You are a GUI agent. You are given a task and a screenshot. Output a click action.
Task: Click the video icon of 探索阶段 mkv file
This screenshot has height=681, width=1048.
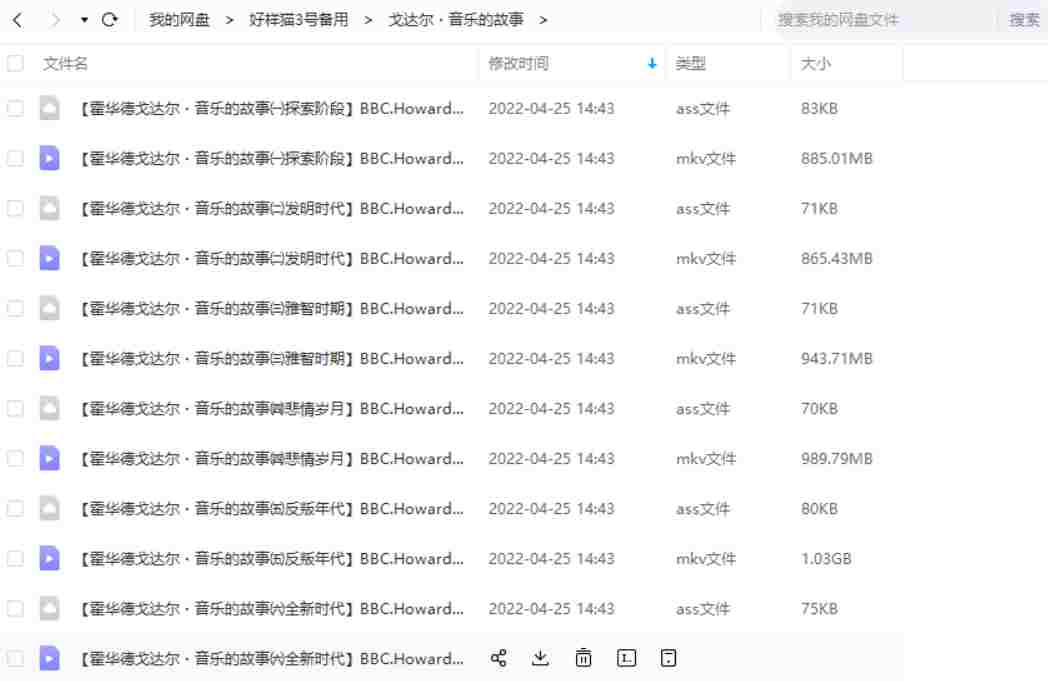point(49,158)
